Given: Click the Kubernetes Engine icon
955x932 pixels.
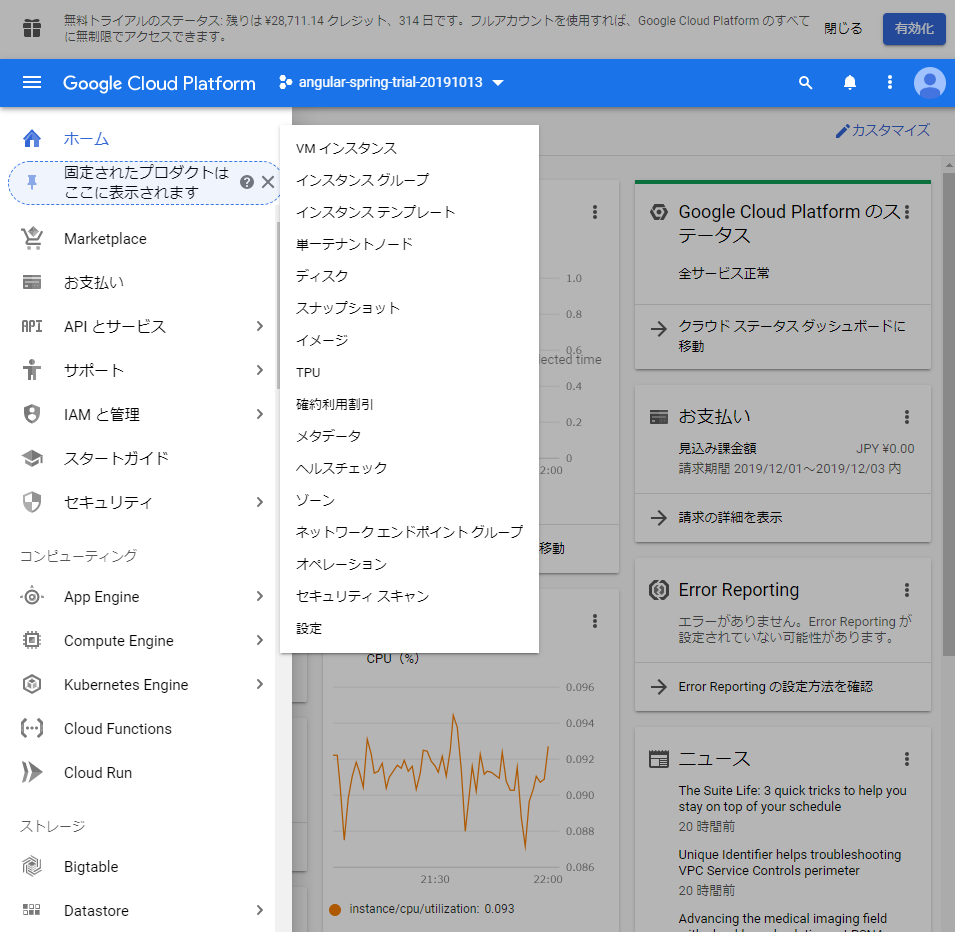Looking at the screenshot, I should [32, 684].
